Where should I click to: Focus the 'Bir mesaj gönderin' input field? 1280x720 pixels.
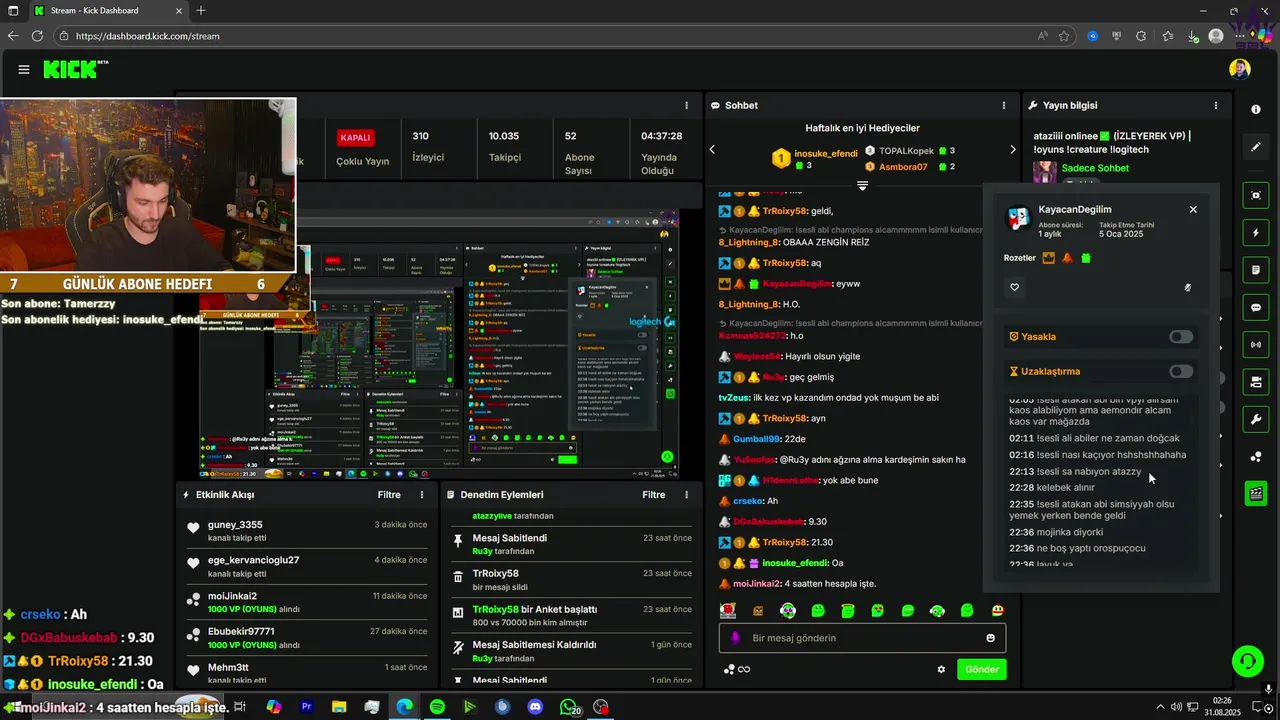(862, 638)
